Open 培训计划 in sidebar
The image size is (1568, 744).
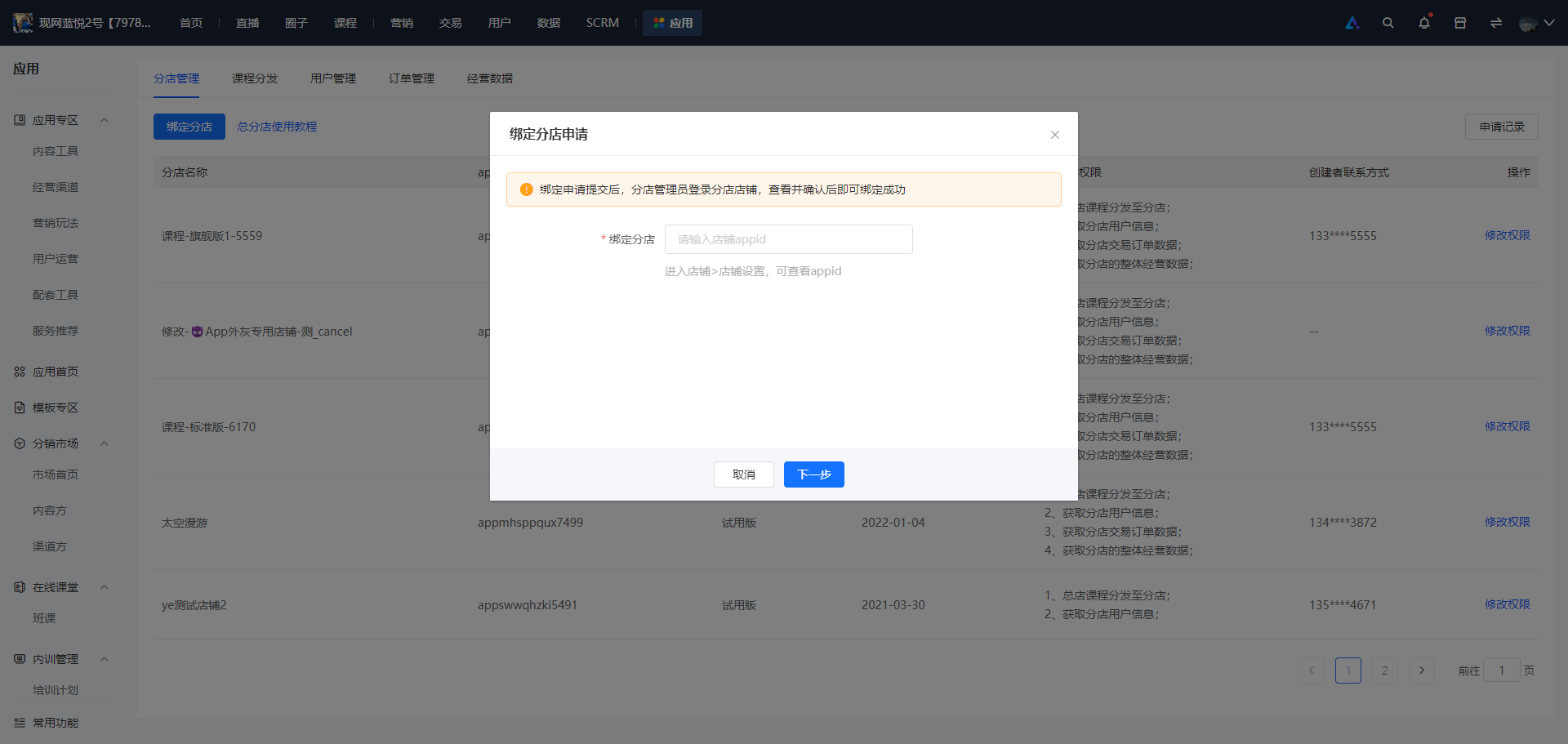[56, 690]
